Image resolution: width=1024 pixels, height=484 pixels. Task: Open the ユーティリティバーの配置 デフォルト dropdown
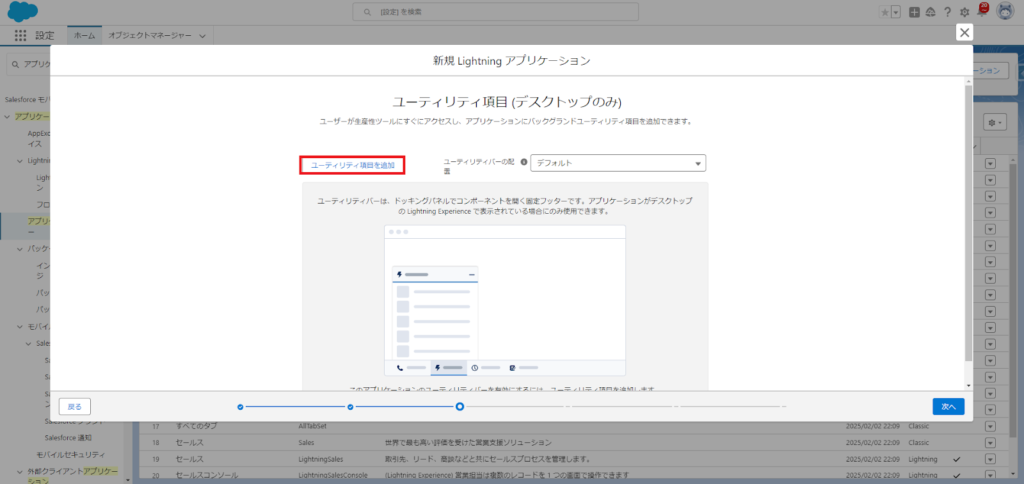(x=618, y=163)
